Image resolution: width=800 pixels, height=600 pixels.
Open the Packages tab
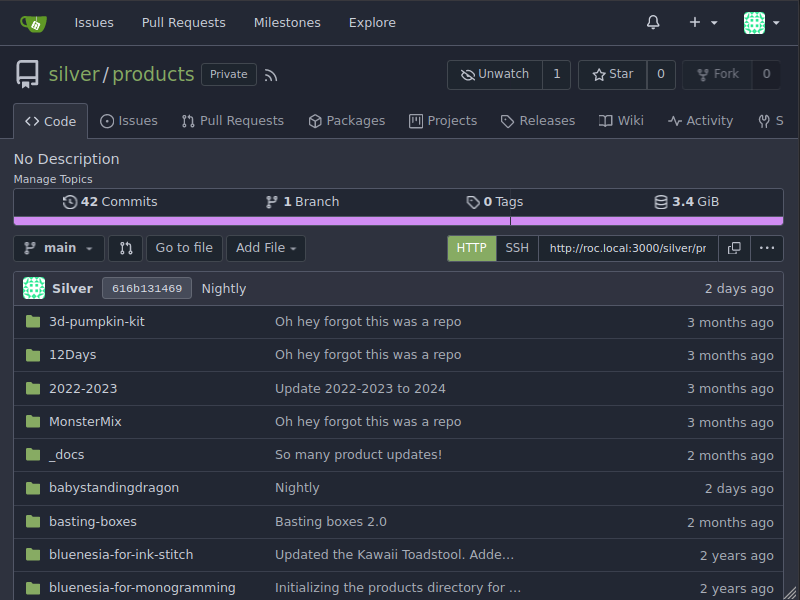click(x=346, y=121)
